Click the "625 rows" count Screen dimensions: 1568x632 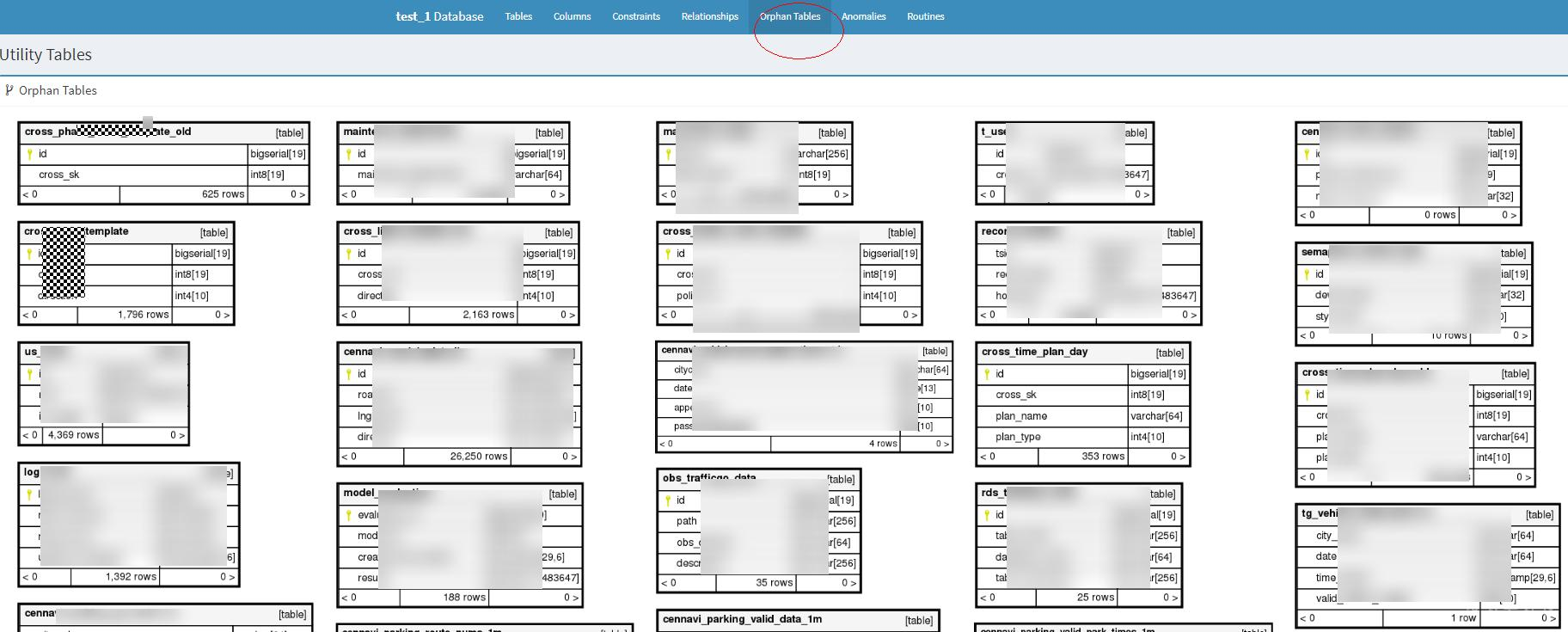coord(224,194)
